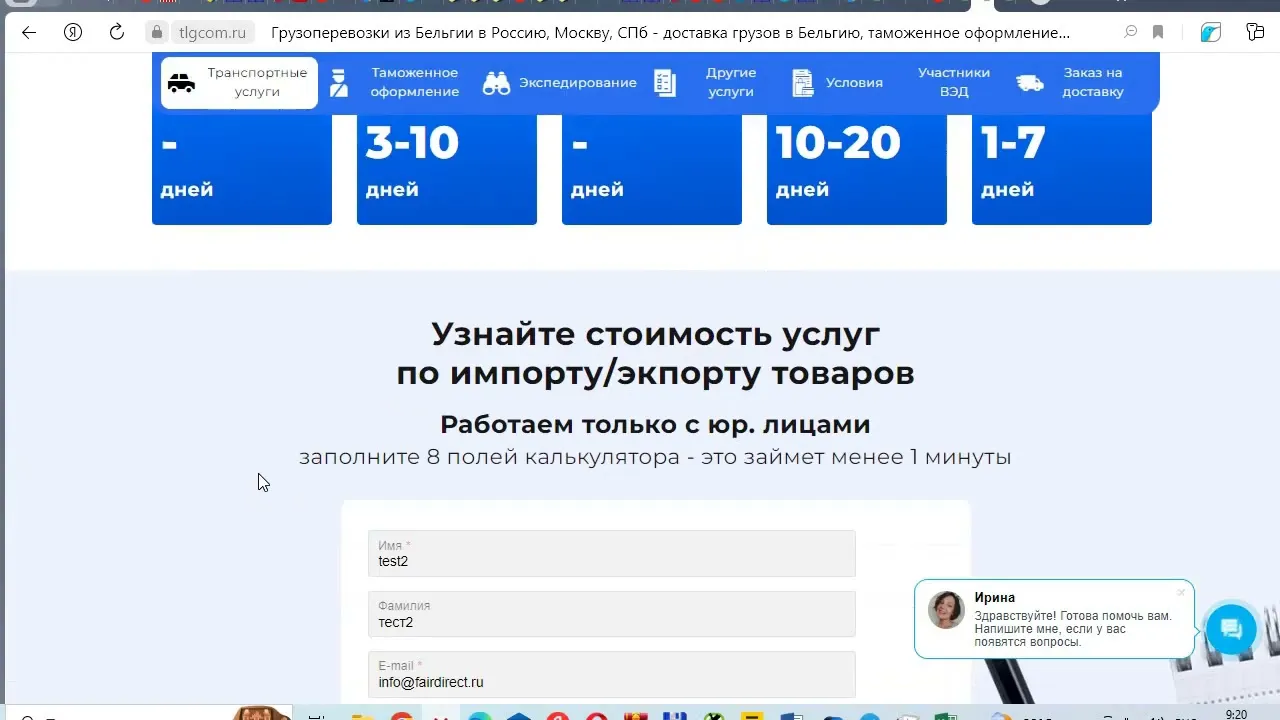Viewport: 1280px width, 720px height.
Task: Open the Участники ВЭД section
Action: (x=954, y=82)
